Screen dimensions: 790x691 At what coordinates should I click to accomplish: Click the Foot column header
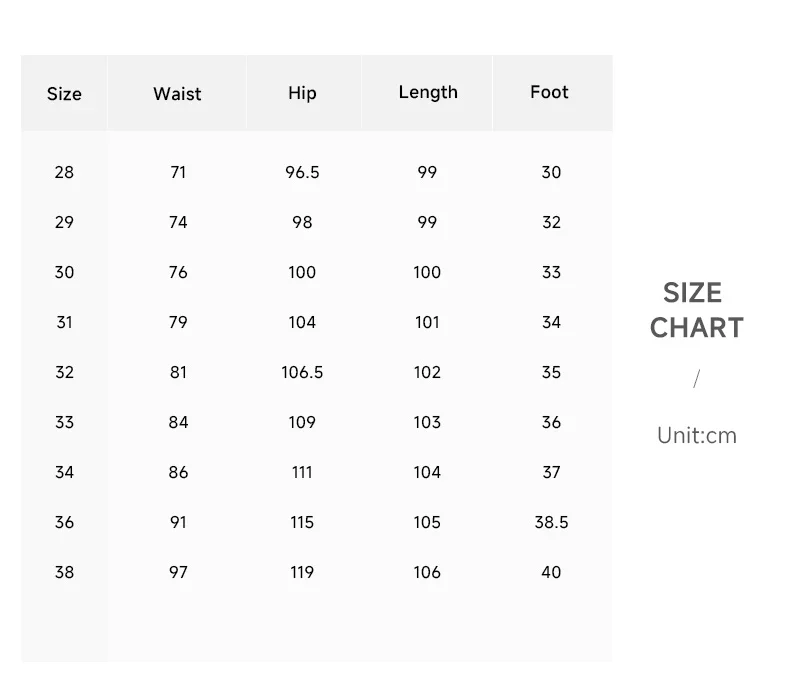coord(549,92)
